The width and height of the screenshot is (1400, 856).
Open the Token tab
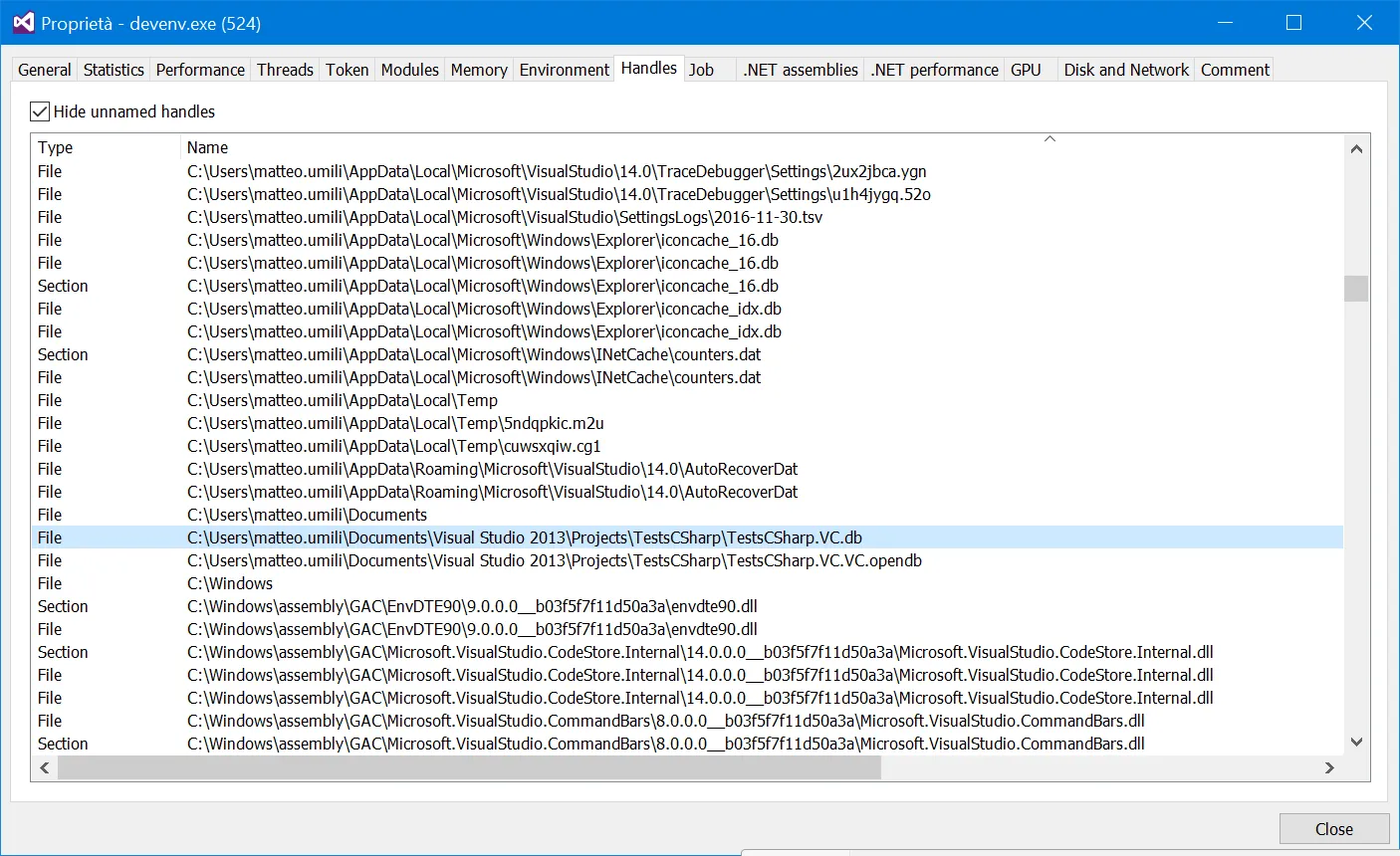tap(348, 70)
